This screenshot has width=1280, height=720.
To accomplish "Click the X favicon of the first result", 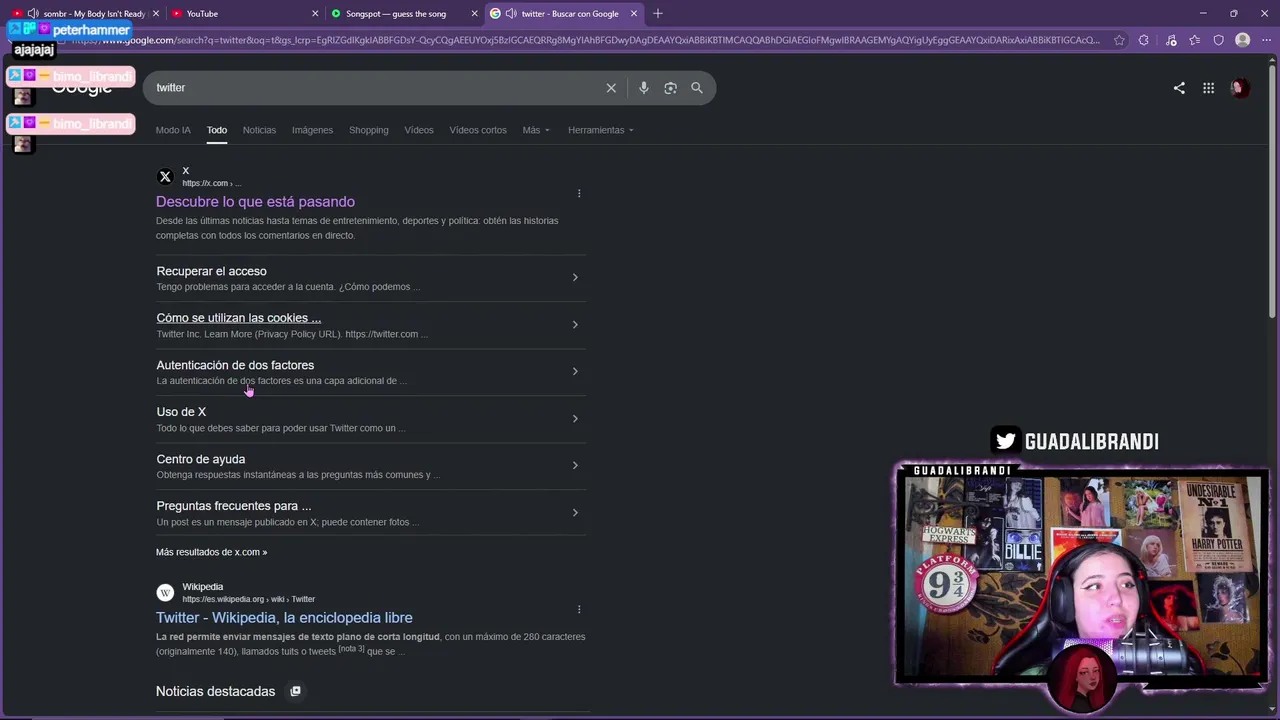I will coord(165,177).
